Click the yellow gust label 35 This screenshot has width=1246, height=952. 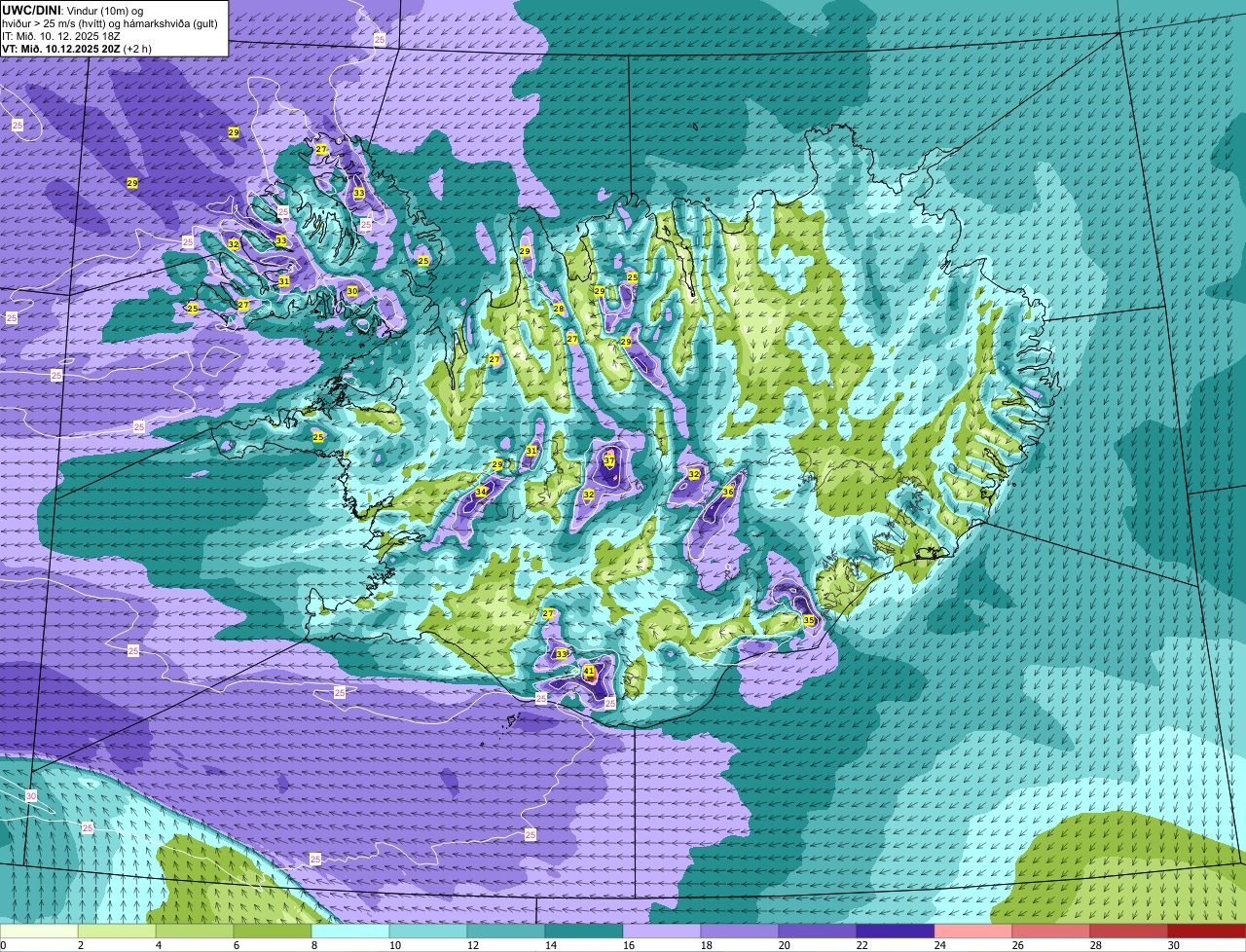tap(809, 620)
